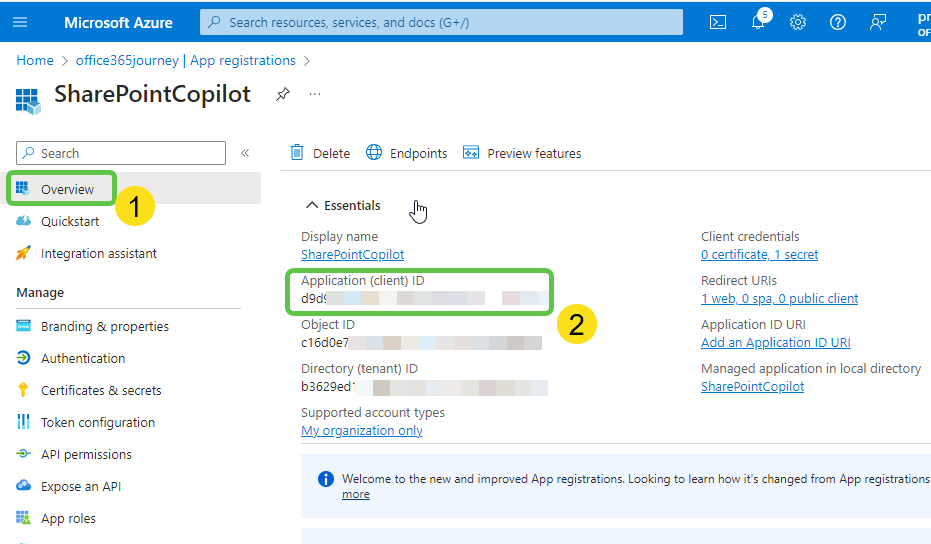
Task: Open the notifications bell
Action: 758,22
